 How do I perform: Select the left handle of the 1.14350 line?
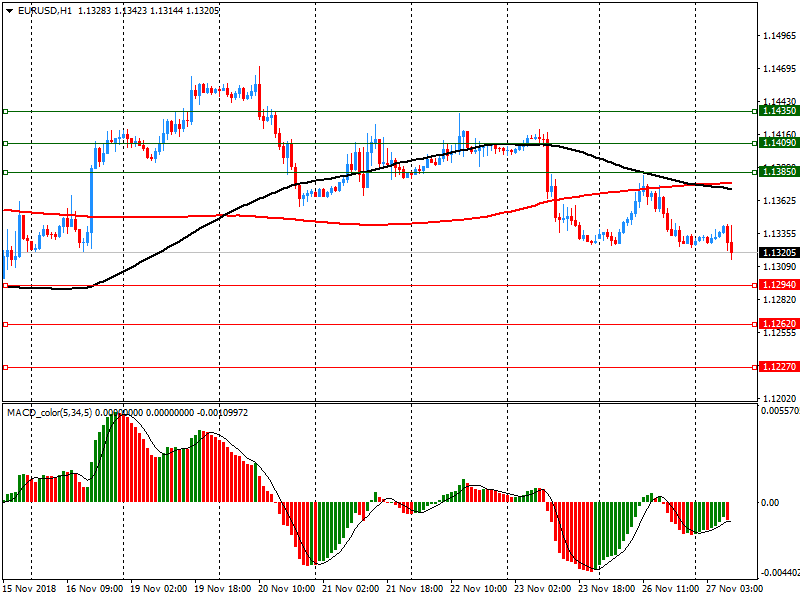tap(6, 111)
